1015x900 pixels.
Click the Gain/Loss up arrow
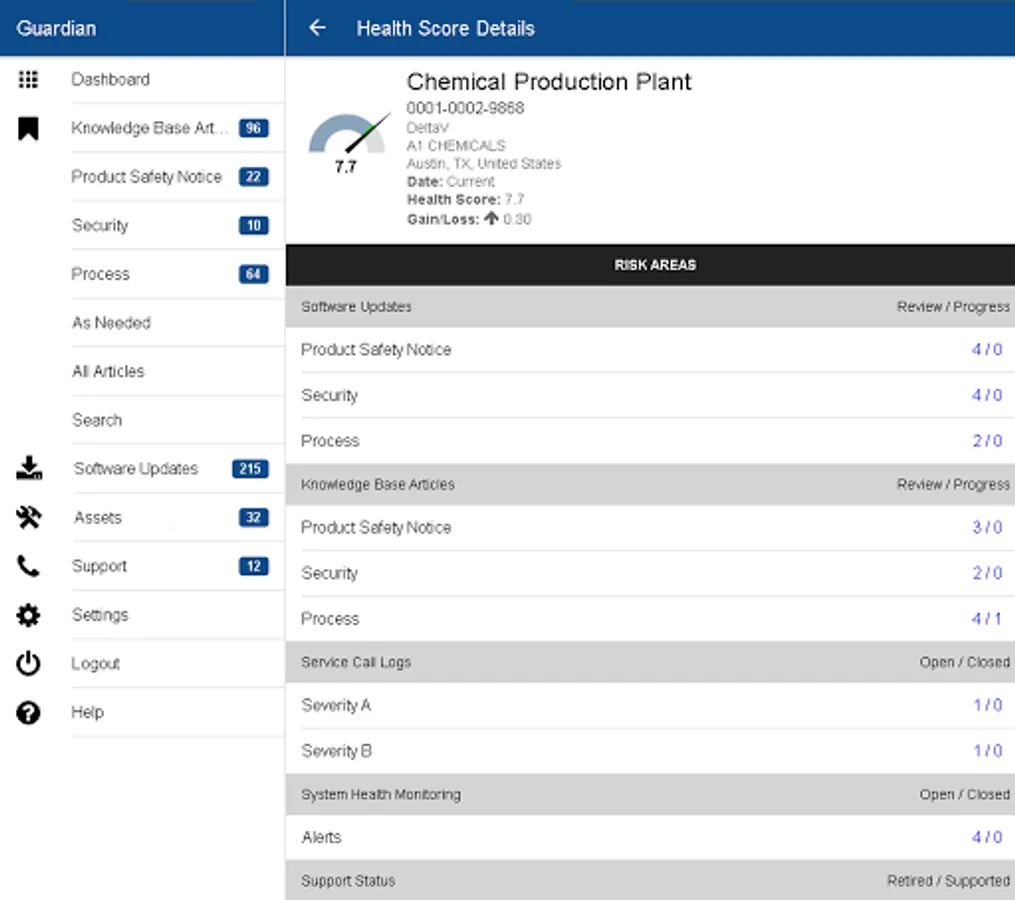coord(491,218)
